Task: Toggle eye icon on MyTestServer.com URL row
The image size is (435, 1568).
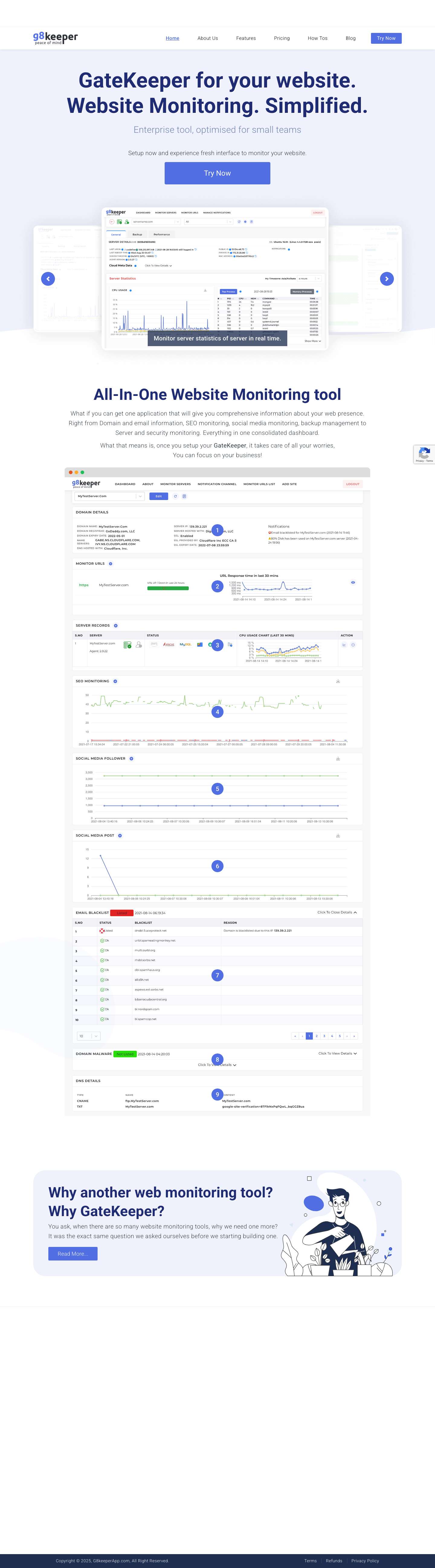Action: pos(353,582)
